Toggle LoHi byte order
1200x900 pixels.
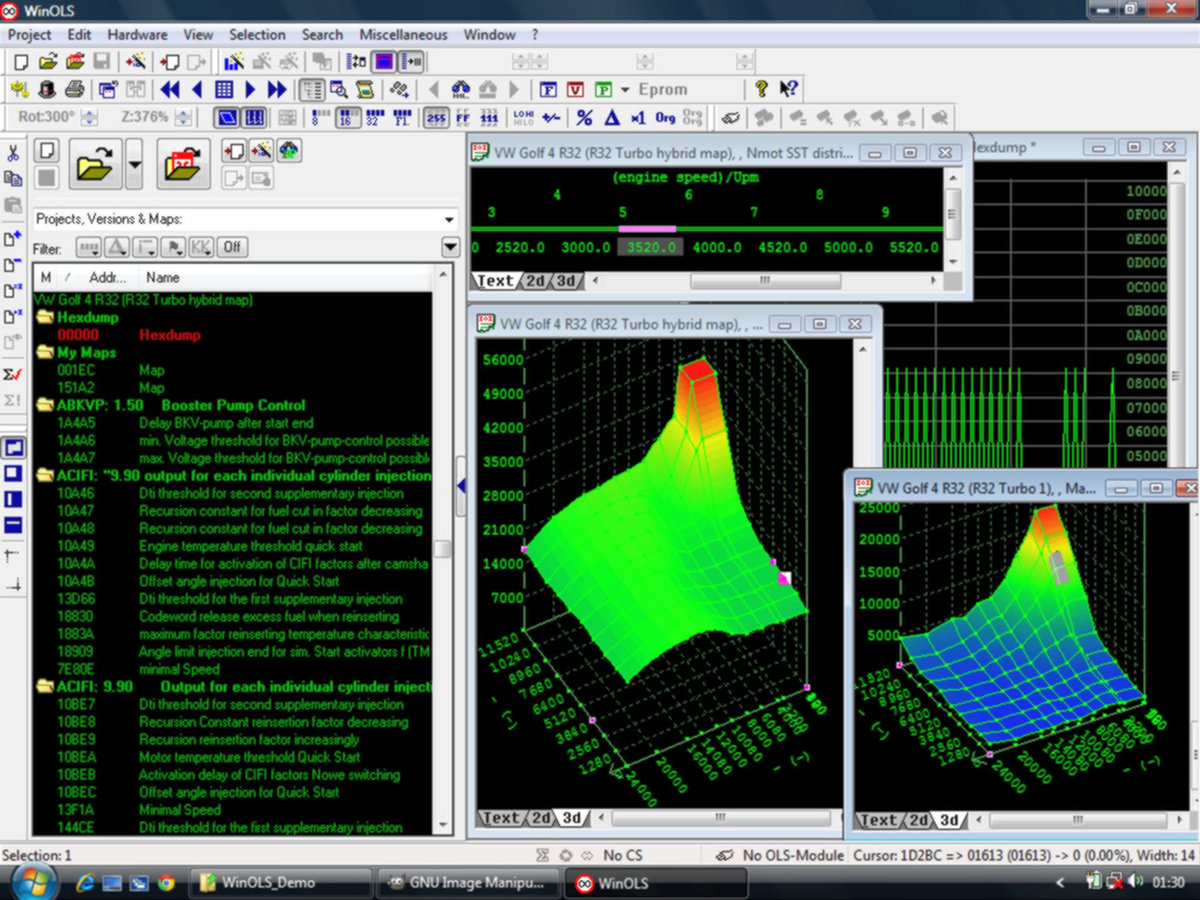click(x=522, y=117)
